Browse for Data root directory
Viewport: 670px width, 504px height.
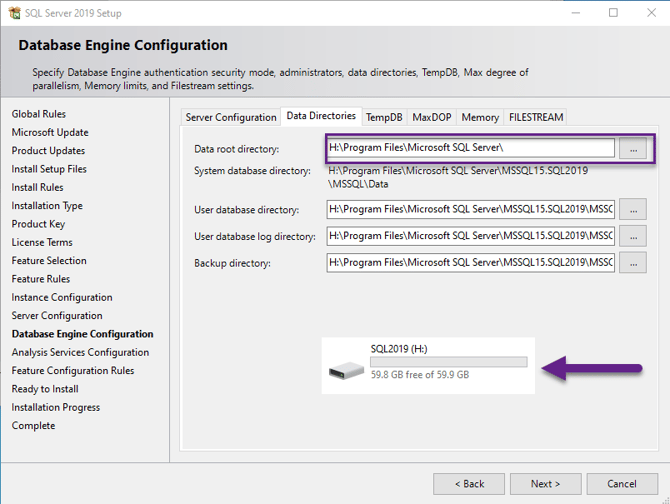(632, 148)
